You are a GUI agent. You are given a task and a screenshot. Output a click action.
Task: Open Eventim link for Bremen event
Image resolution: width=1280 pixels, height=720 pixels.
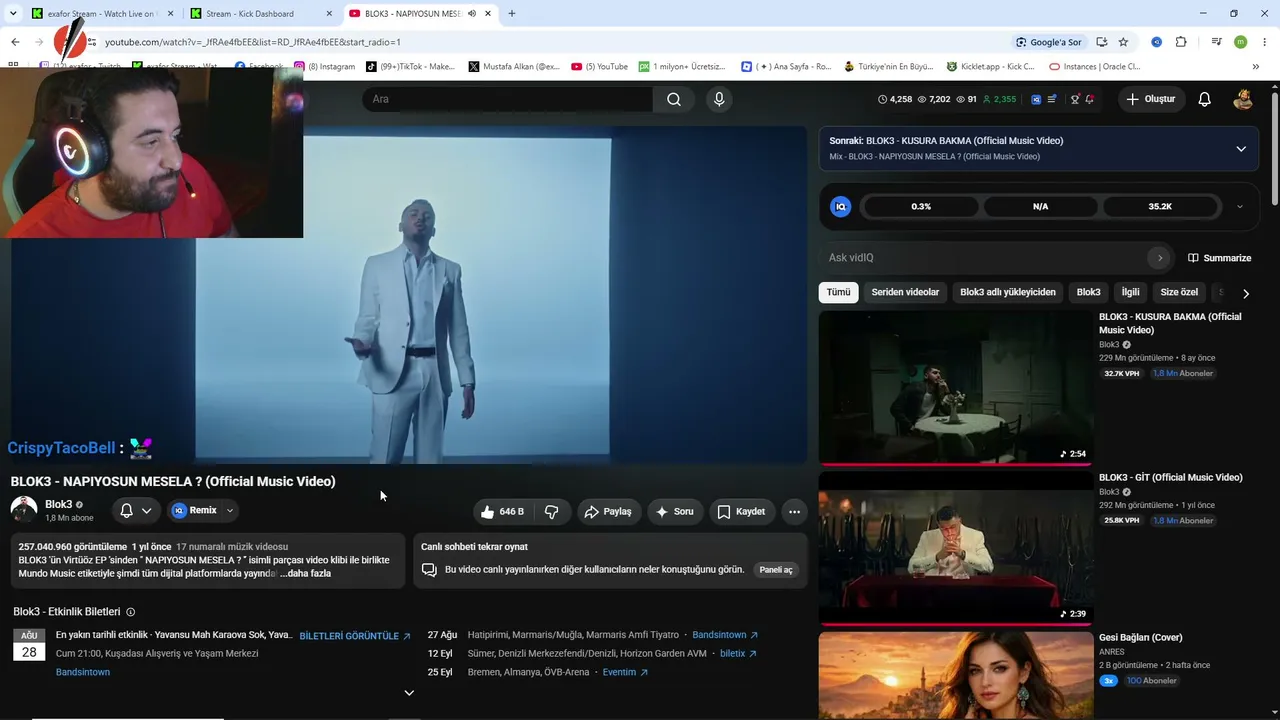[625, 673]
